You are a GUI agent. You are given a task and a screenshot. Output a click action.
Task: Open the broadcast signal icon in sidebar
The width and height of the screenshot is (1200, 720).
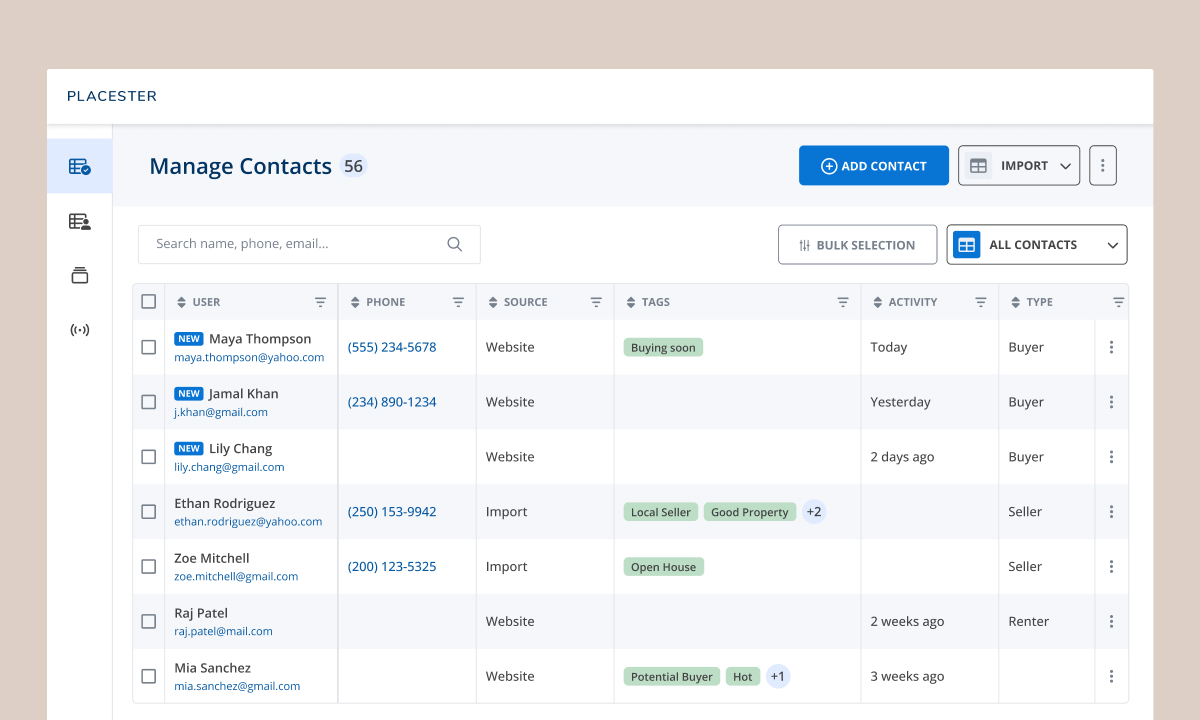tap(80, 330)
